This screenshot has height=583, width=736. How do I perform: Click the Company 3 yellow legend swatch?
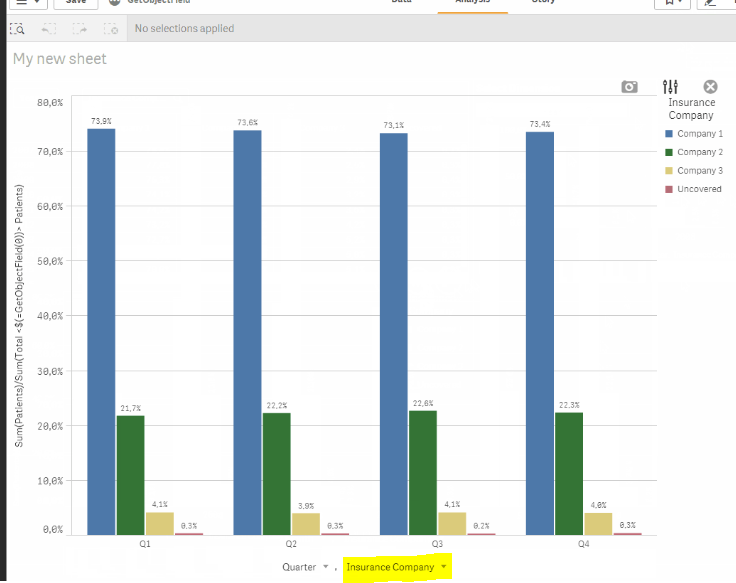tap(669, 170)
